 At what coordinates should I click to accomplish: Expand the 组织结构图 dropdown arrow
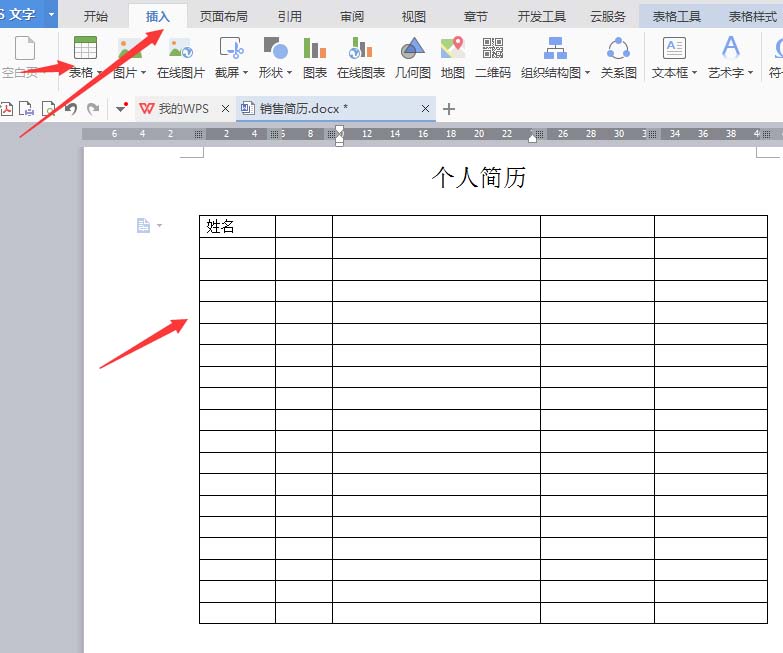587,73
